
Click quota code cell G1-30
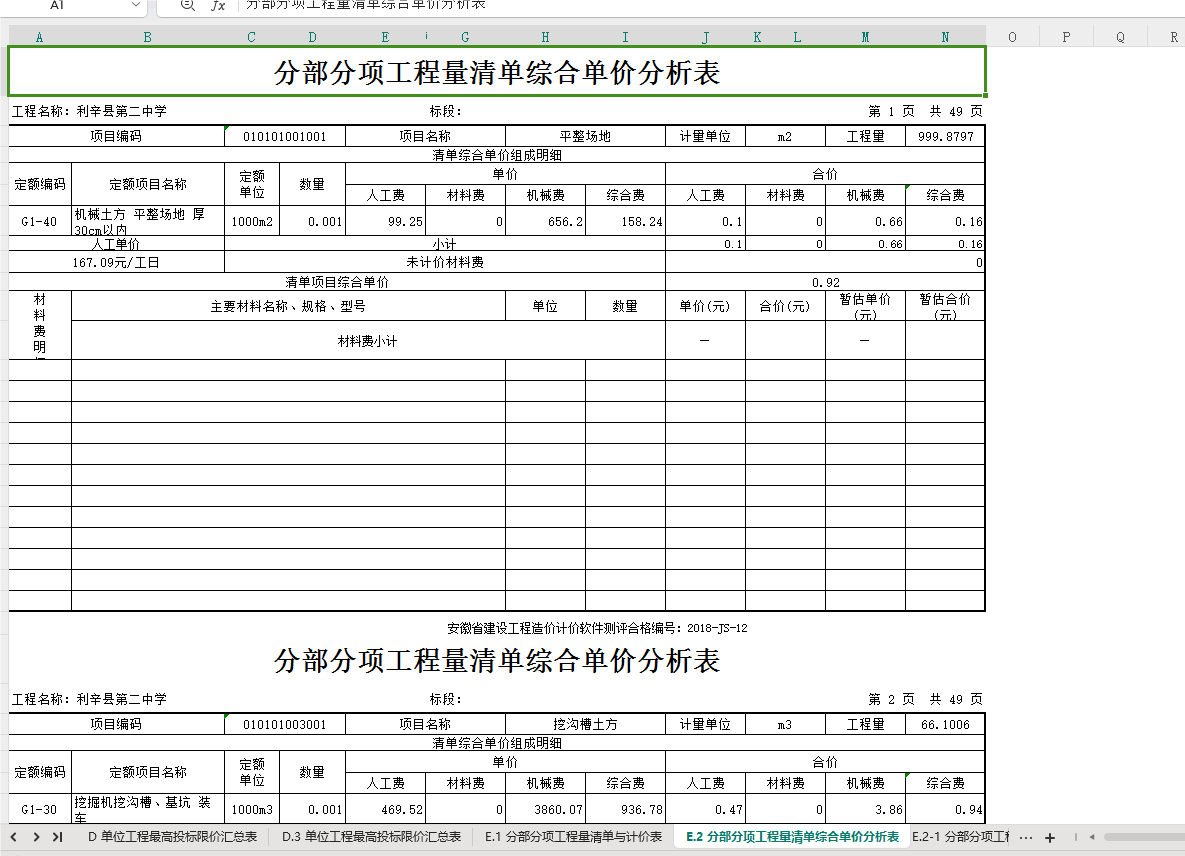[39, 809]
